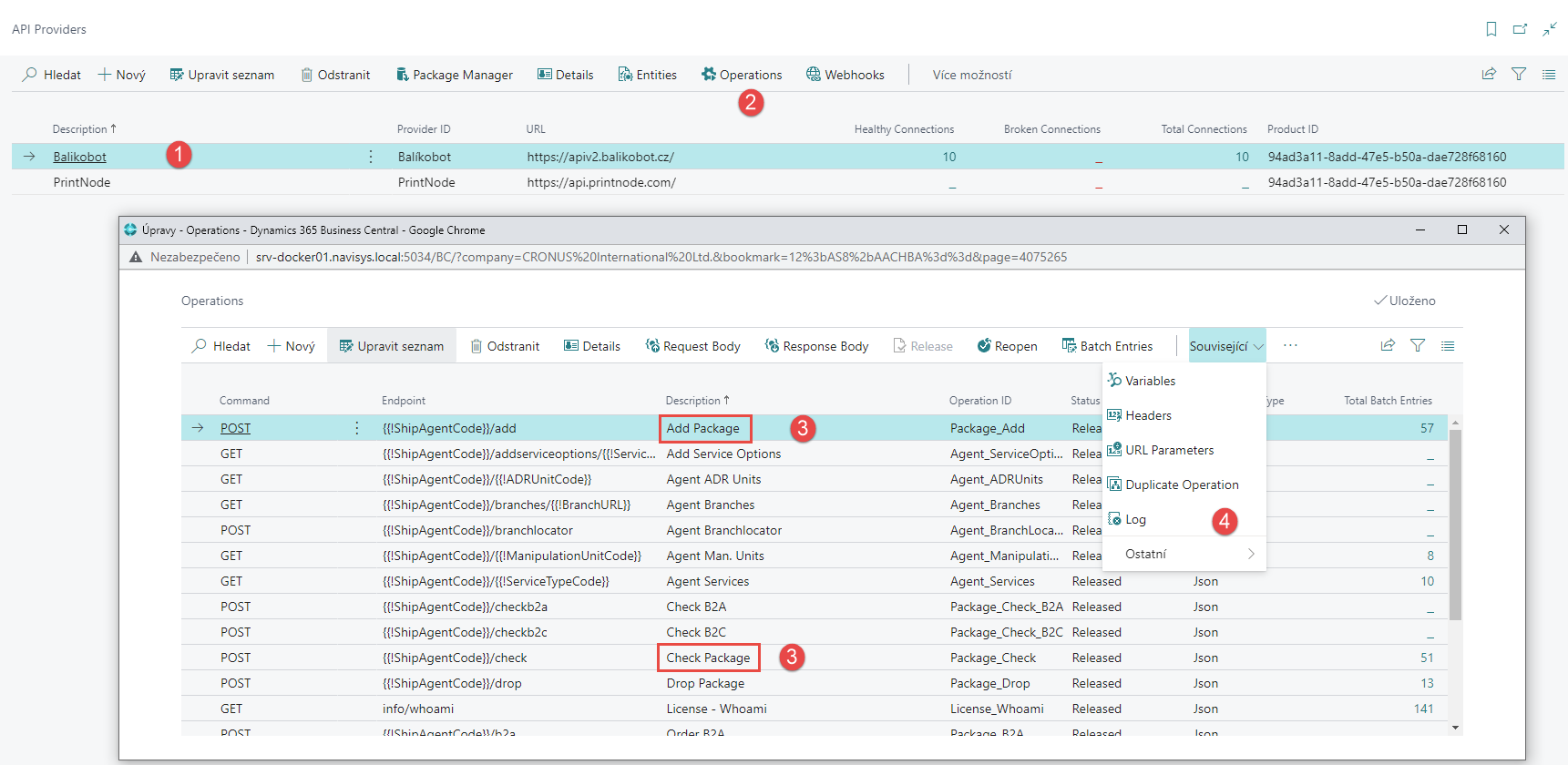Click the Reopen action icon
Image resolution: width=1568 pixels, height=765 pixels.
984,346
